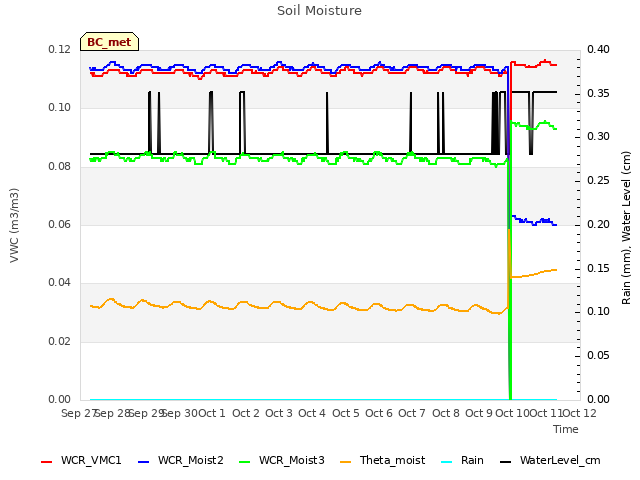
Task: Click the Oct 8 x-axis tick label
Action: [x=446, y=413]
